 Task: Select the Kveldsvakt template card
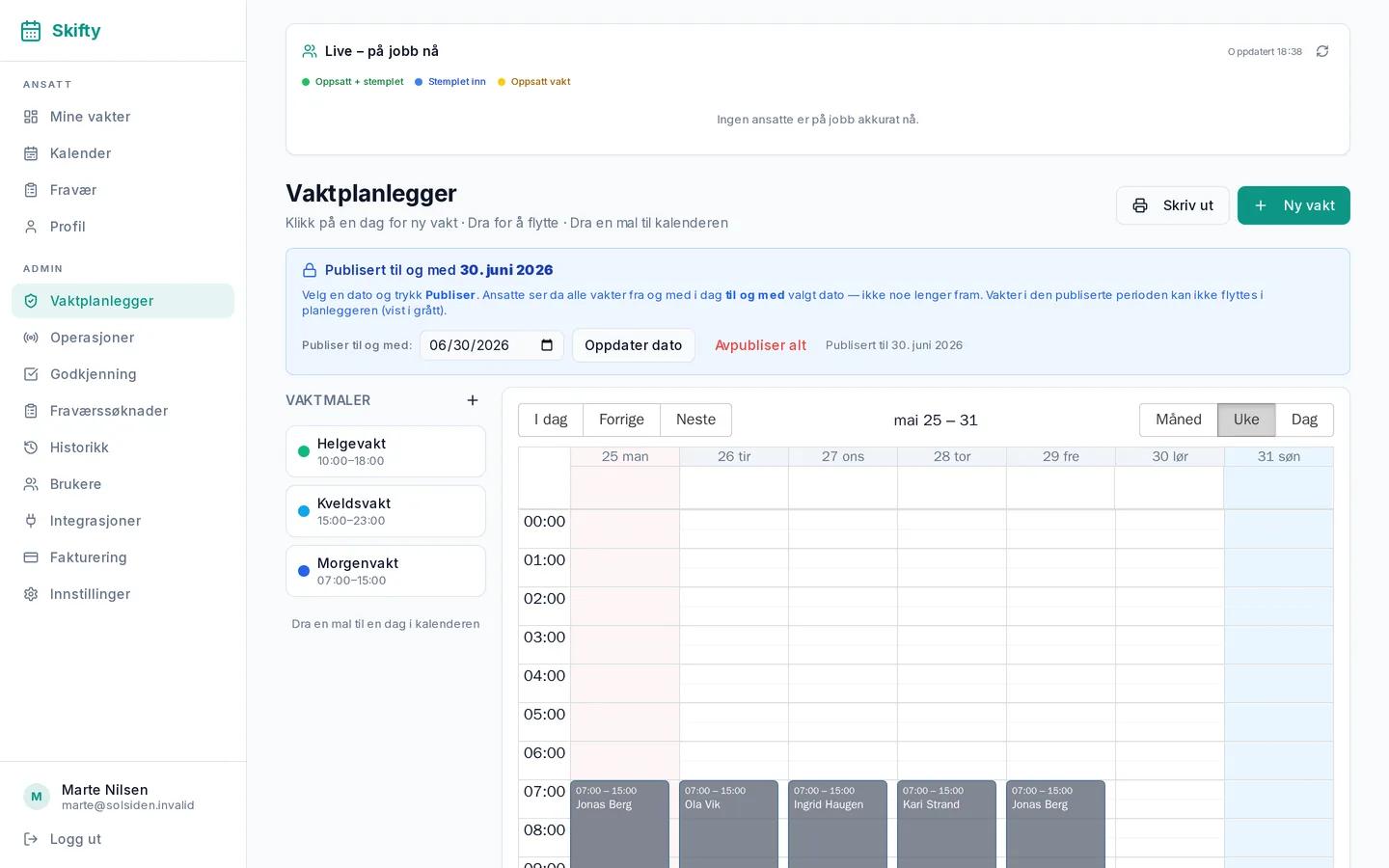(x=386, y=511)
